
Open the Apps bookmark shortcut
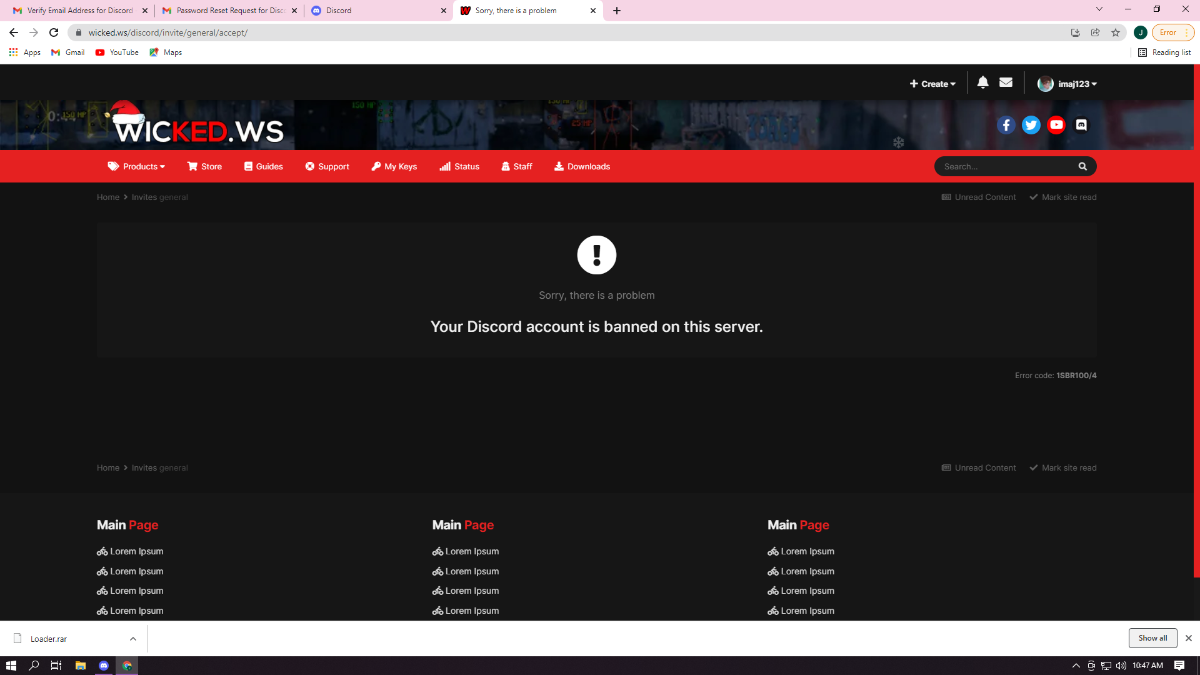(x=25, y=52)
